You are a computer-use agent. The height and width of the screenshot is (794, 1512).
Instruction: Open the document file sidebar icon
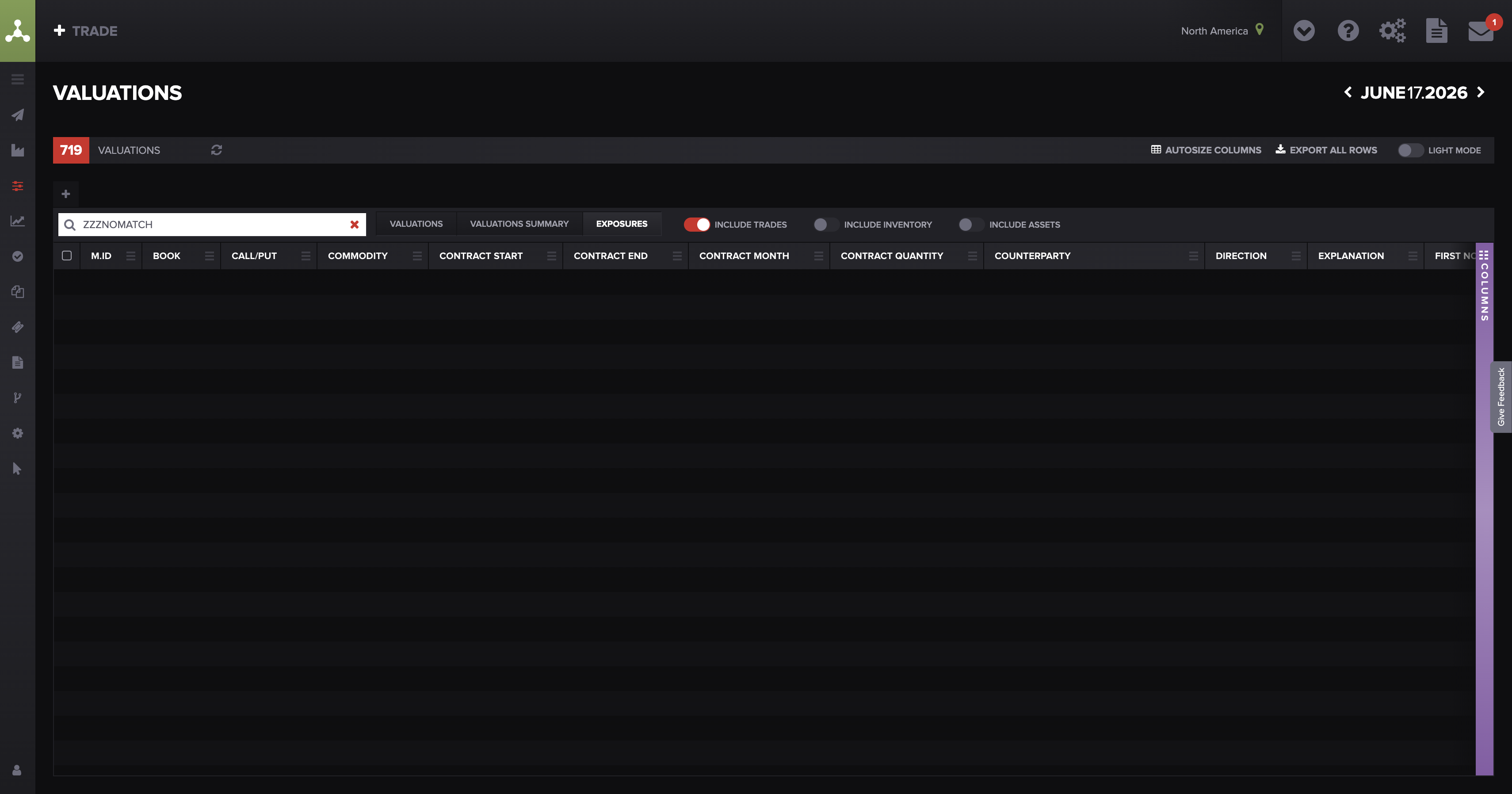[x=18, y=362]
